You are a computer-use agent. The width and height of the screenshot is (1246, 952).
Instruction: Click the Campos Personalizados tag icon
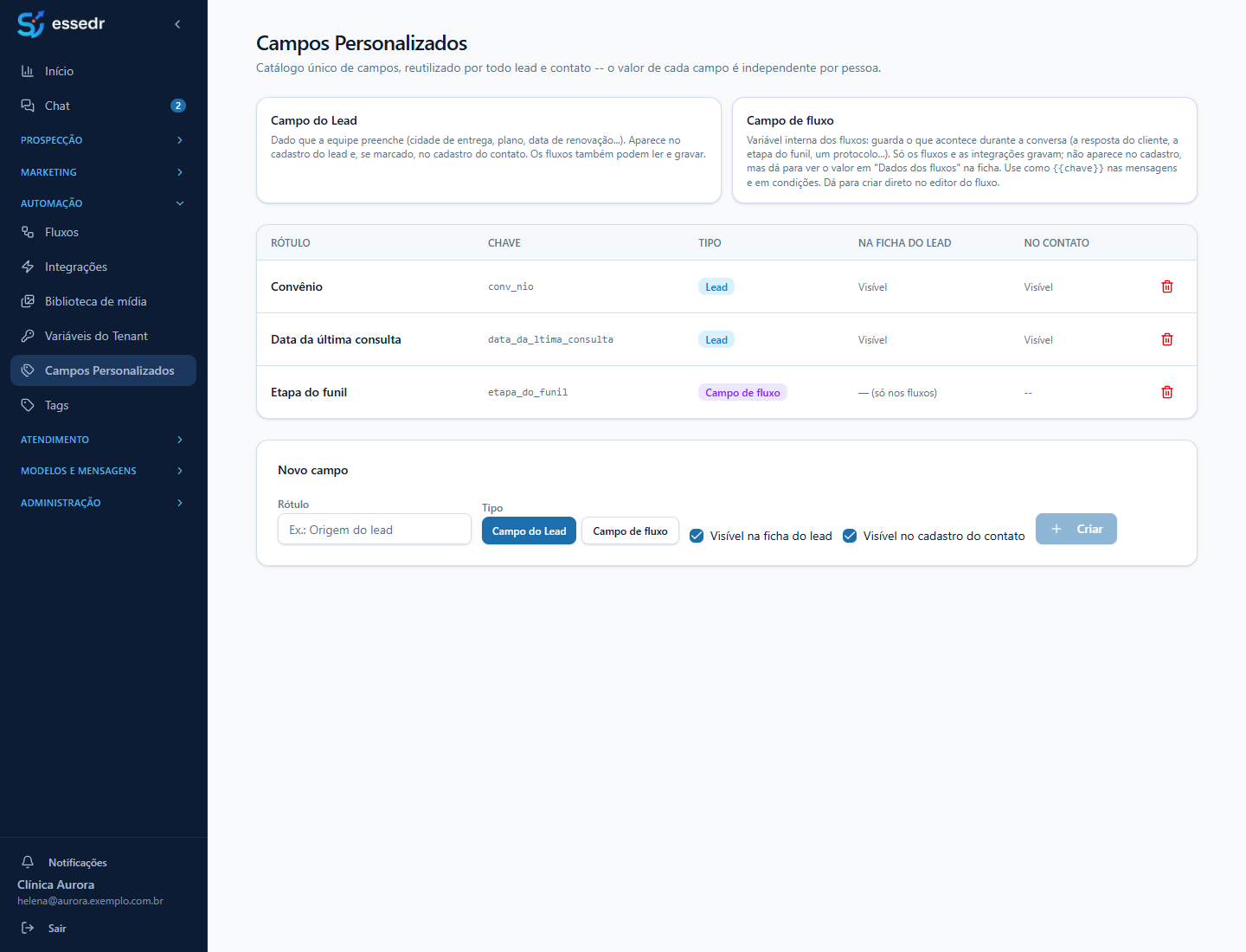click(x=28, y=370)
